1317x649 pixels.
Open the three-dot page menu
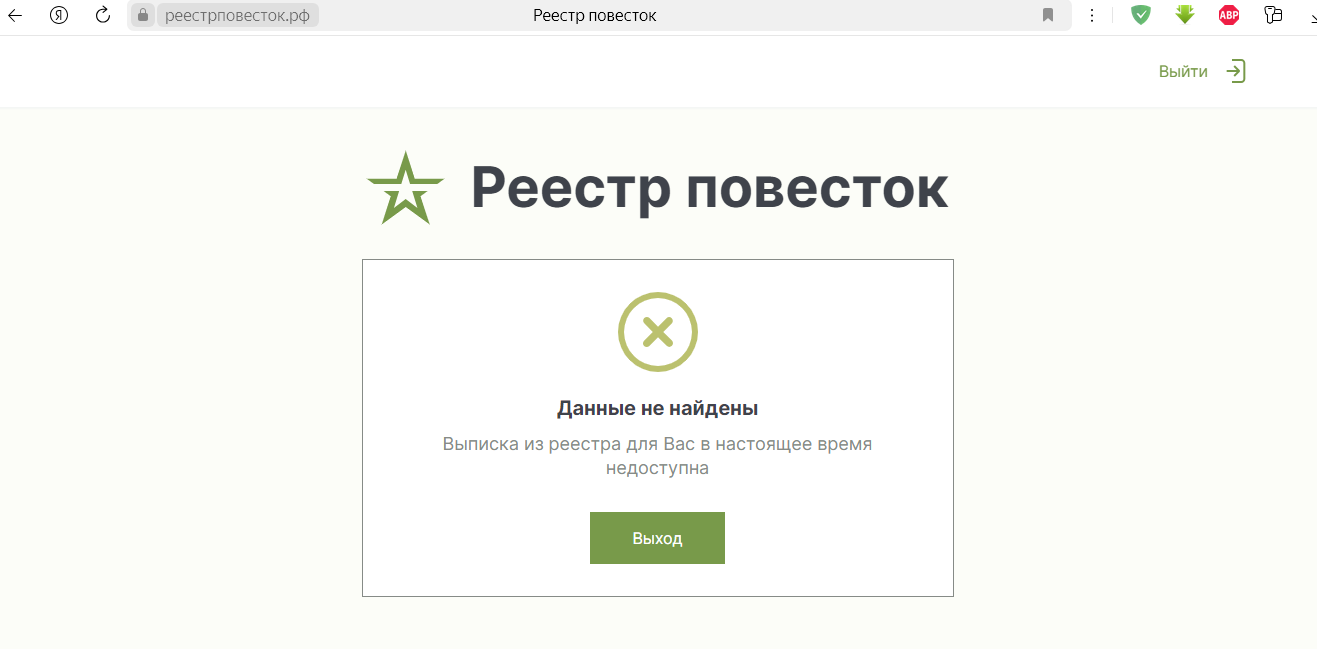pyautogui.click(x=1092, y=15)
